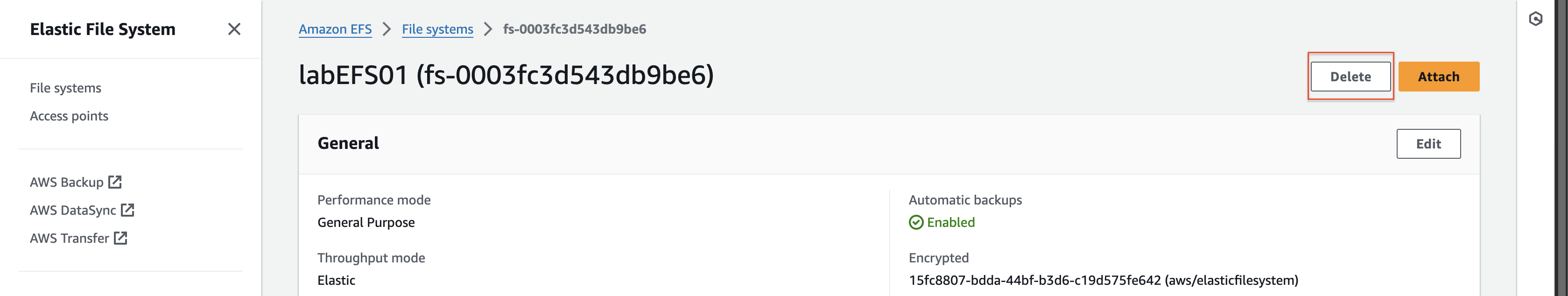Screen dimensions: 1568x296
Task: Select the fs-0003fc3d543db9be6 breadcrumb text
Action: [x=575, y=29]
